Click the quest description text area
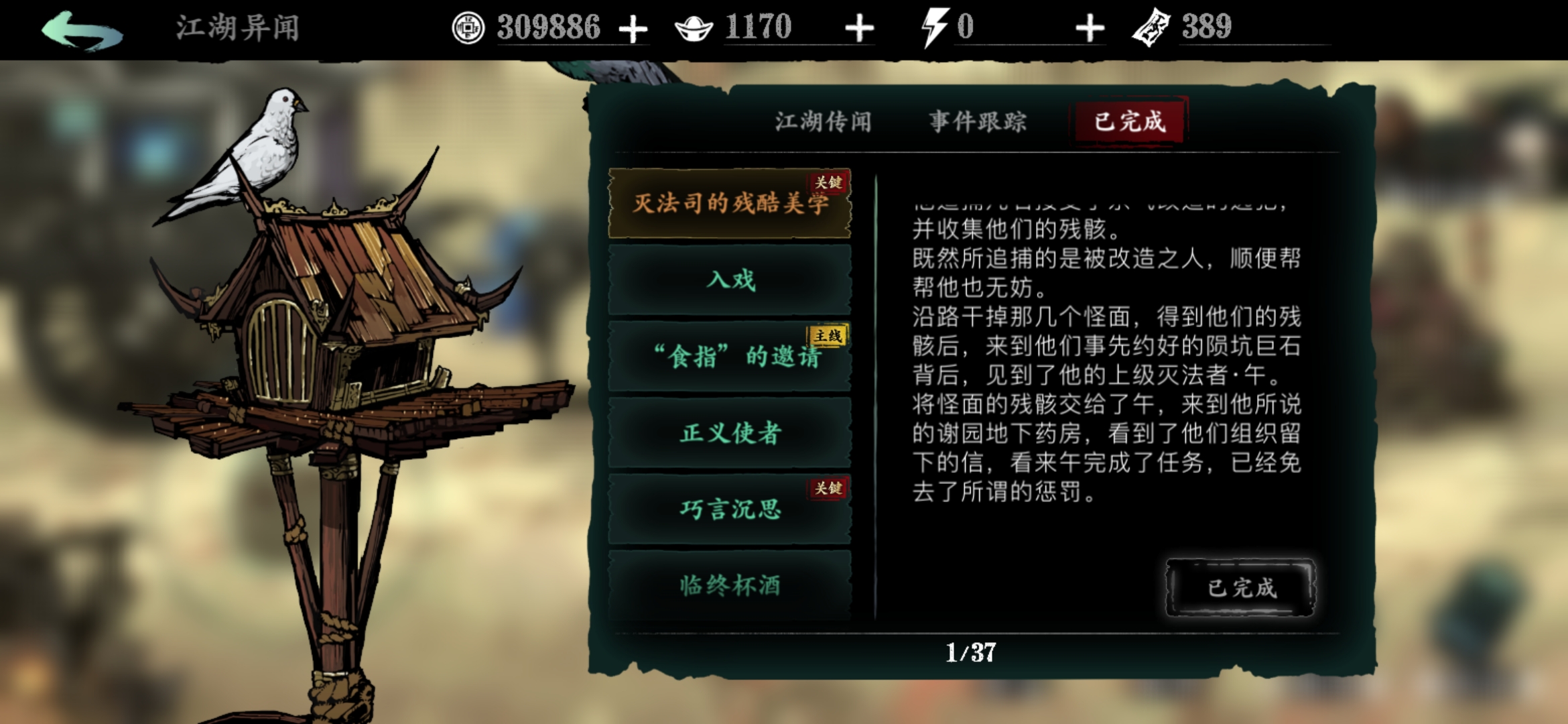 pyautogui.click(x=1107, y=353)
